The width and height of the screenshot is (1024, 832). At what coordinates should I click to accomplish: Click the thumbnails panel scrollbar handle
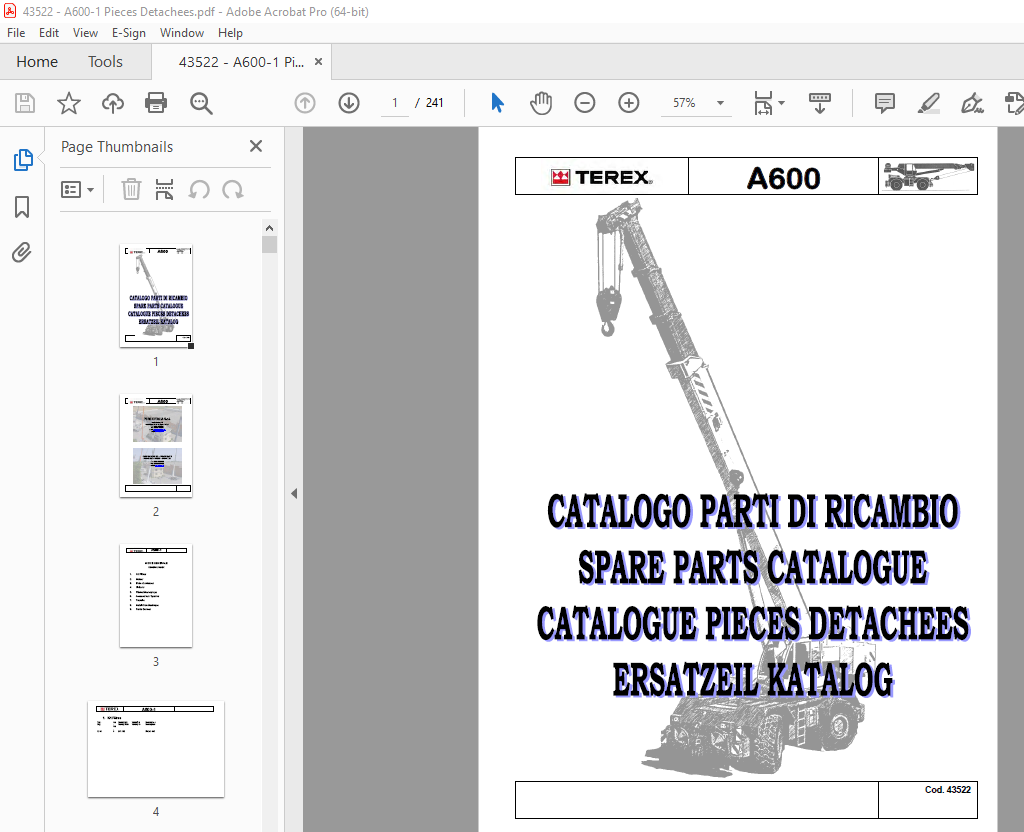pyautogui.click(x=269, y=245)
